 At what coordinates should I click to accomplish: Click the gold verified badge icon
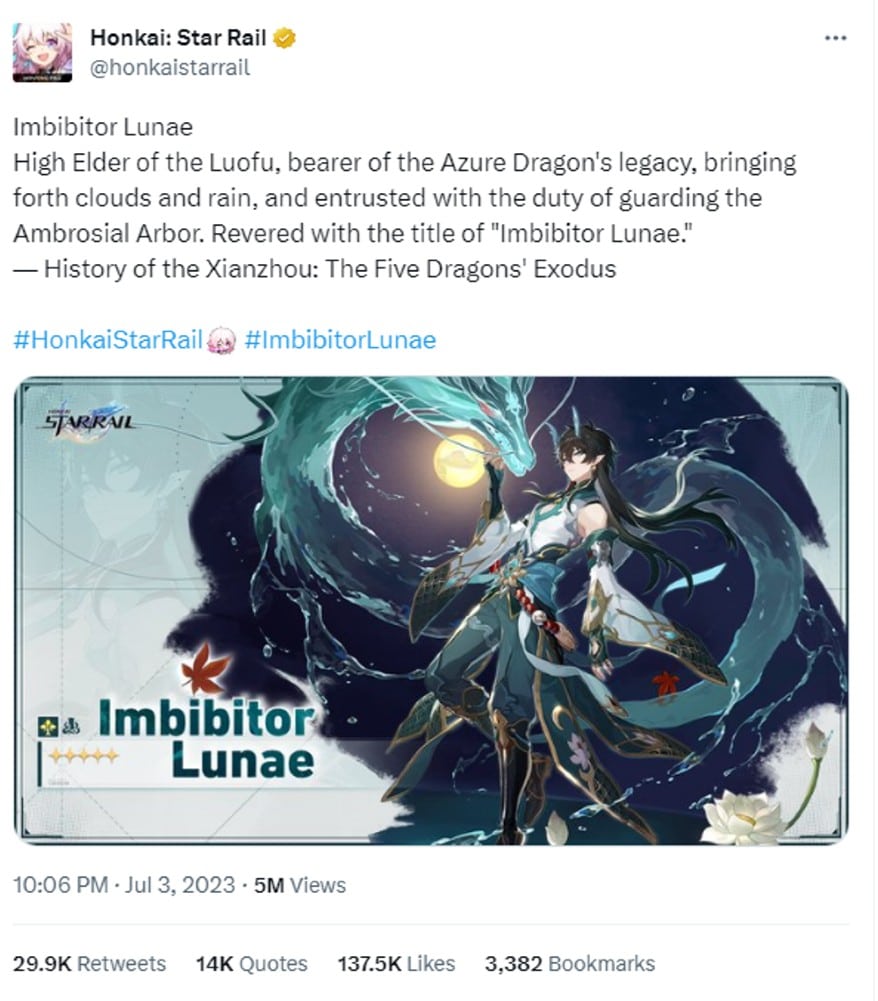pyautogui.click(x=284, y=38)
